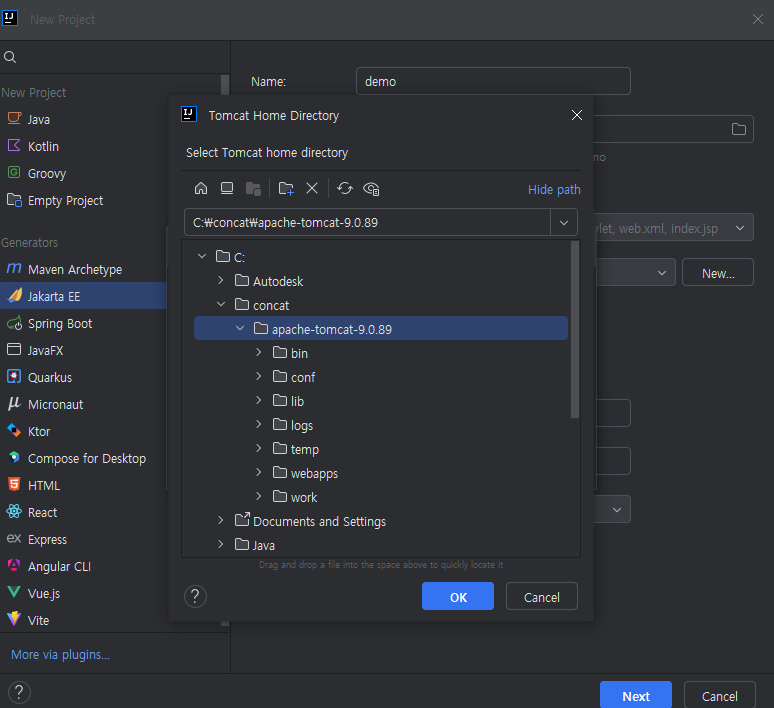Click Cancel in Tomcat Home Directory dialog
Image resolution: width=774 pixels, height=708 pixels.
(x=542, y=596)
